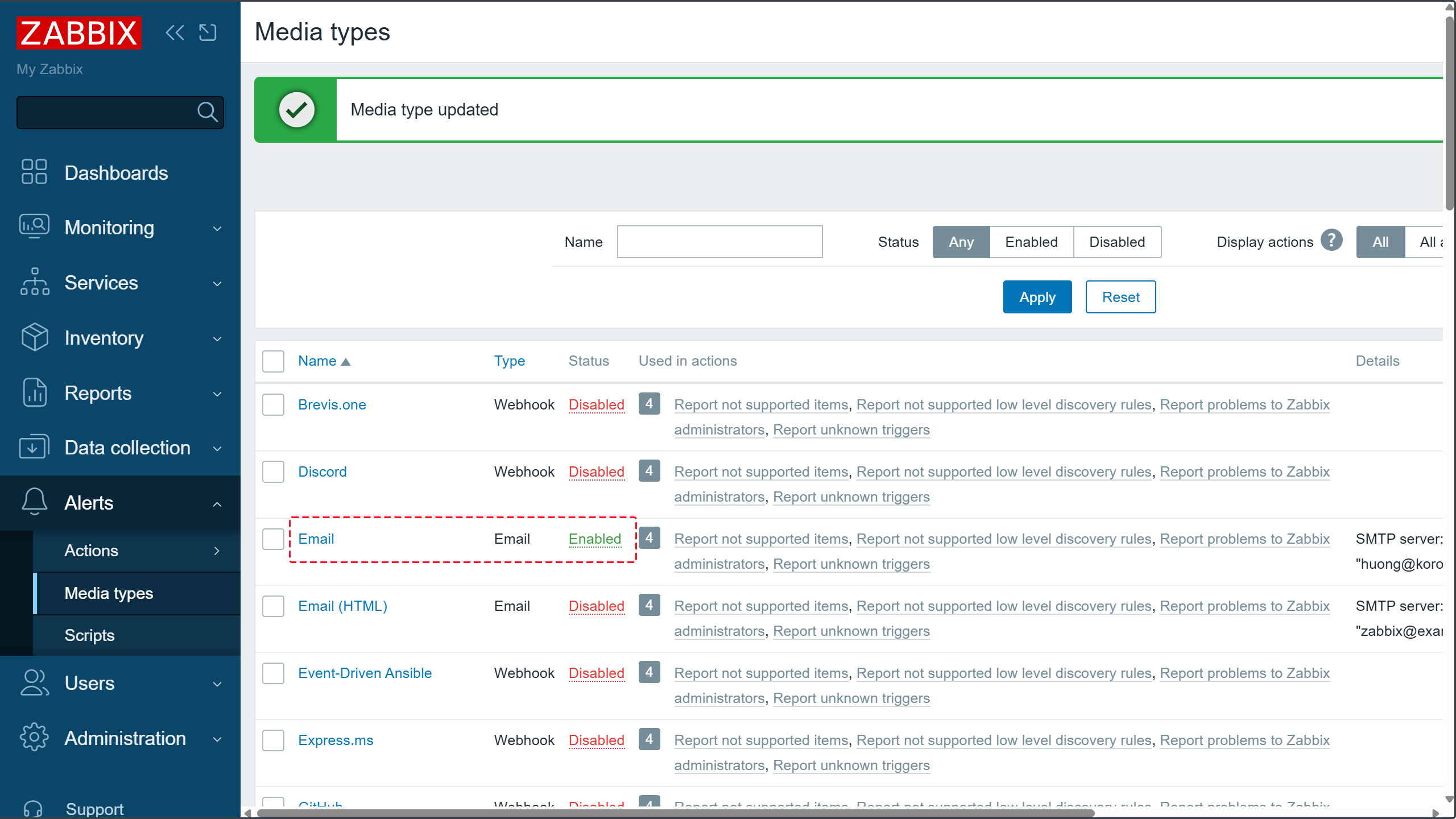The image size is (1456, 819).
Task: Open Scripts submenu item
Action: [89, 635]
